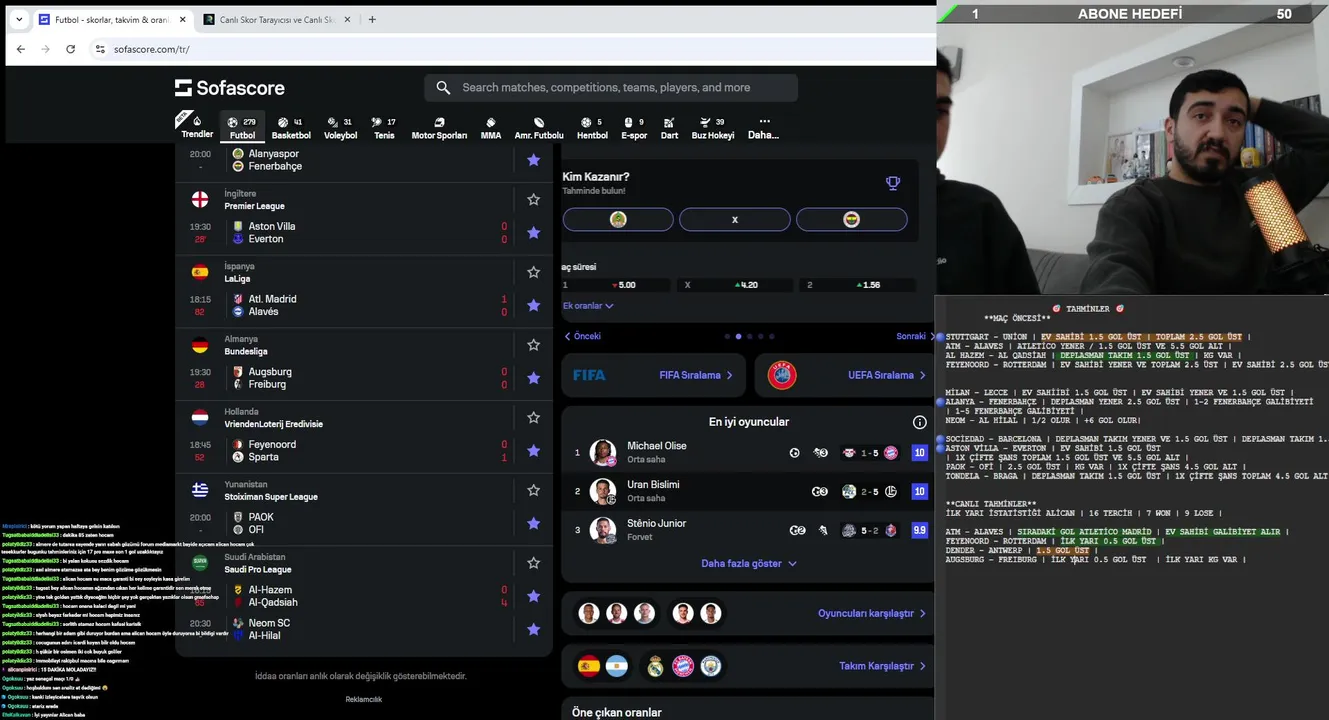Select the Hentbol sport icon
This screenshot has width=1329, height=720.
[592, 127]
